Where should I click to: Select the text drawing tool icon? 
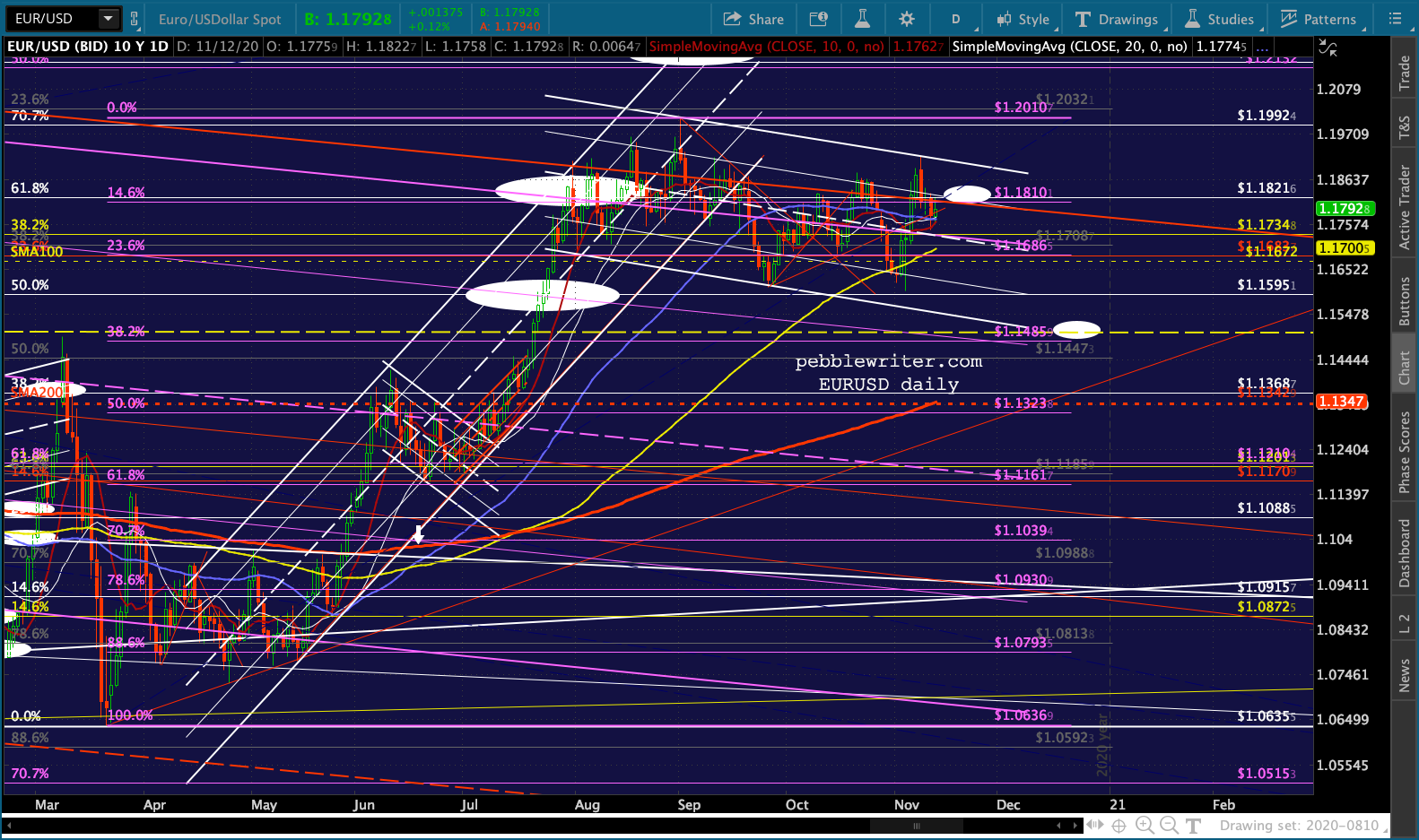pyautogui.click(x=1193, y=826)
